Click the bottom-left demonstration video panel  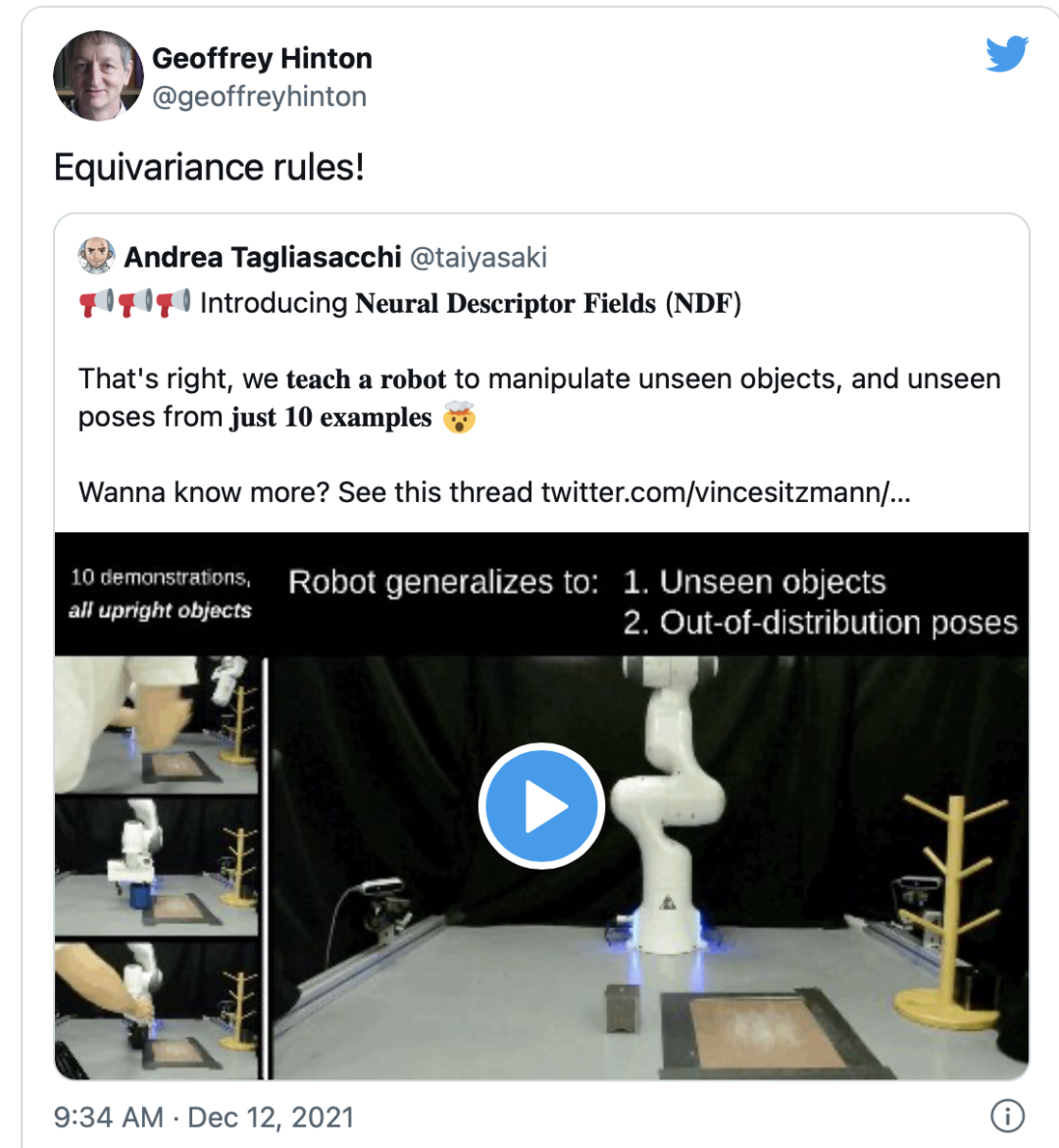click(x=157, y=1008)
